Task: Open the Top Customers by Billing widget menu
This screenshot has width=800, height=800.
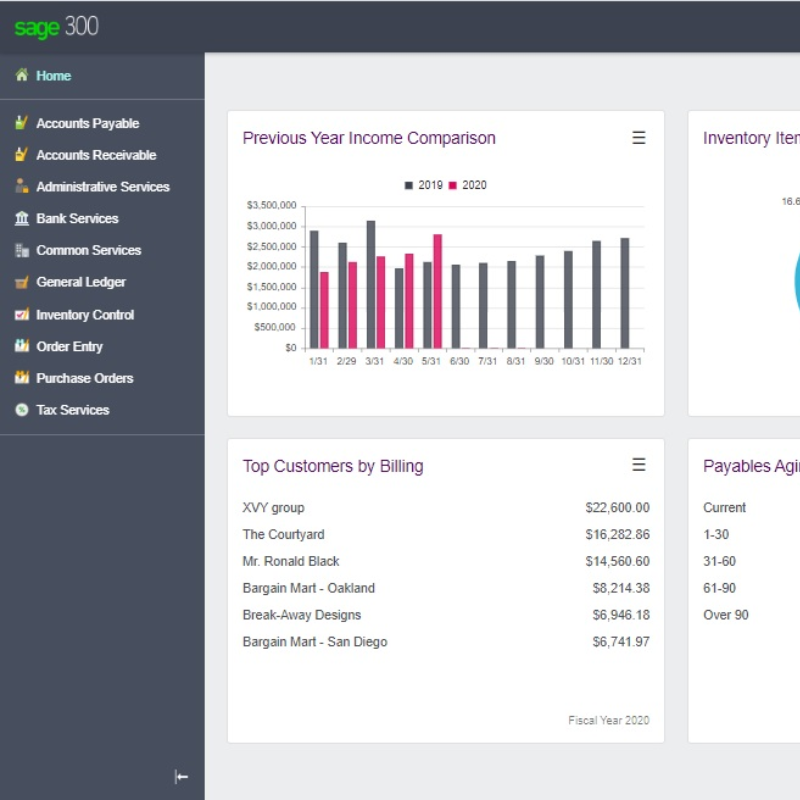Action: tap(639, 465)
